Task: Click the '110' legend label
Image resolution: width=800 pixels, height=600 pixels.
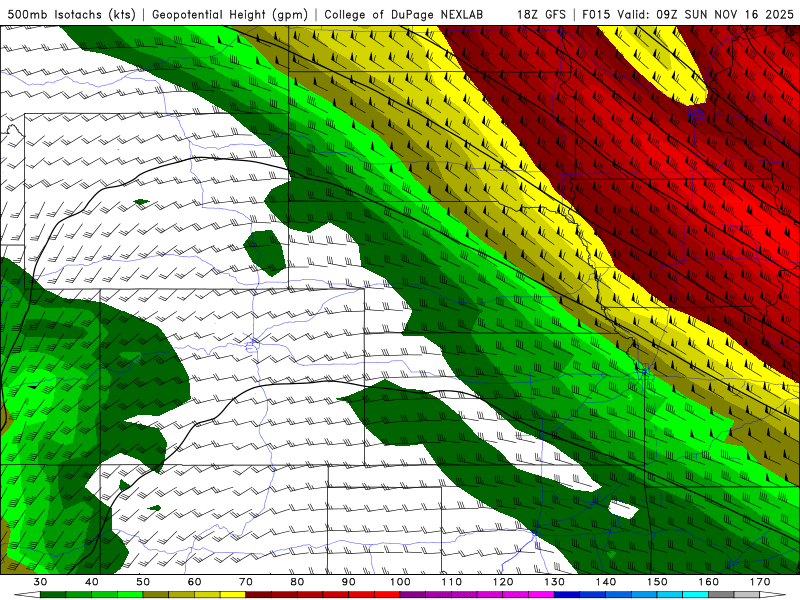Action: coord(452,582)
